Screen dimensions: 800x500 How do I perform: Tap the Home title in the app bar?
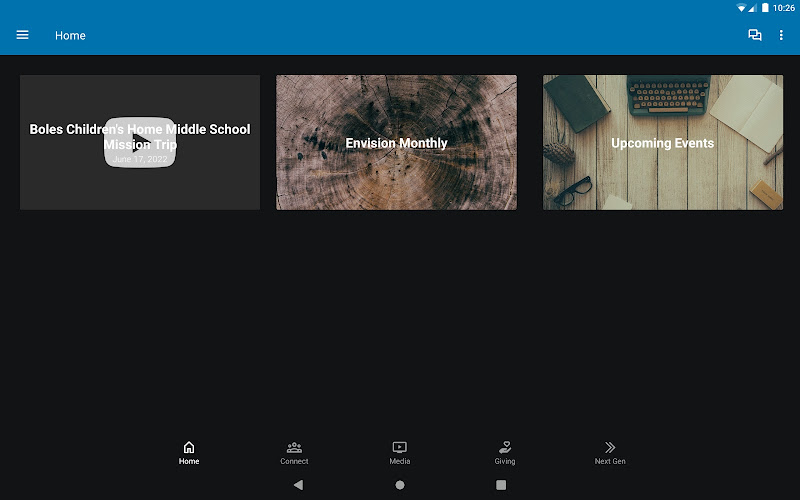click(70, 35)
